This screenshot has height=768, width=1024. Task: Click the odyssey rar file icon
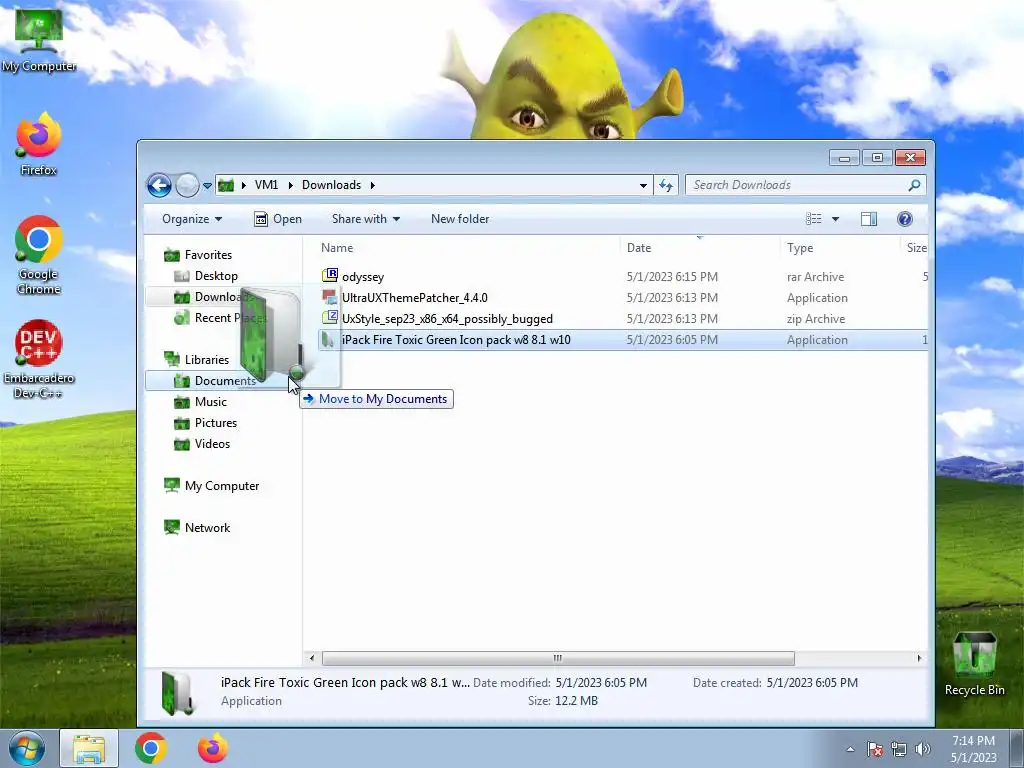pyautogui.click(x=330, y=276)
